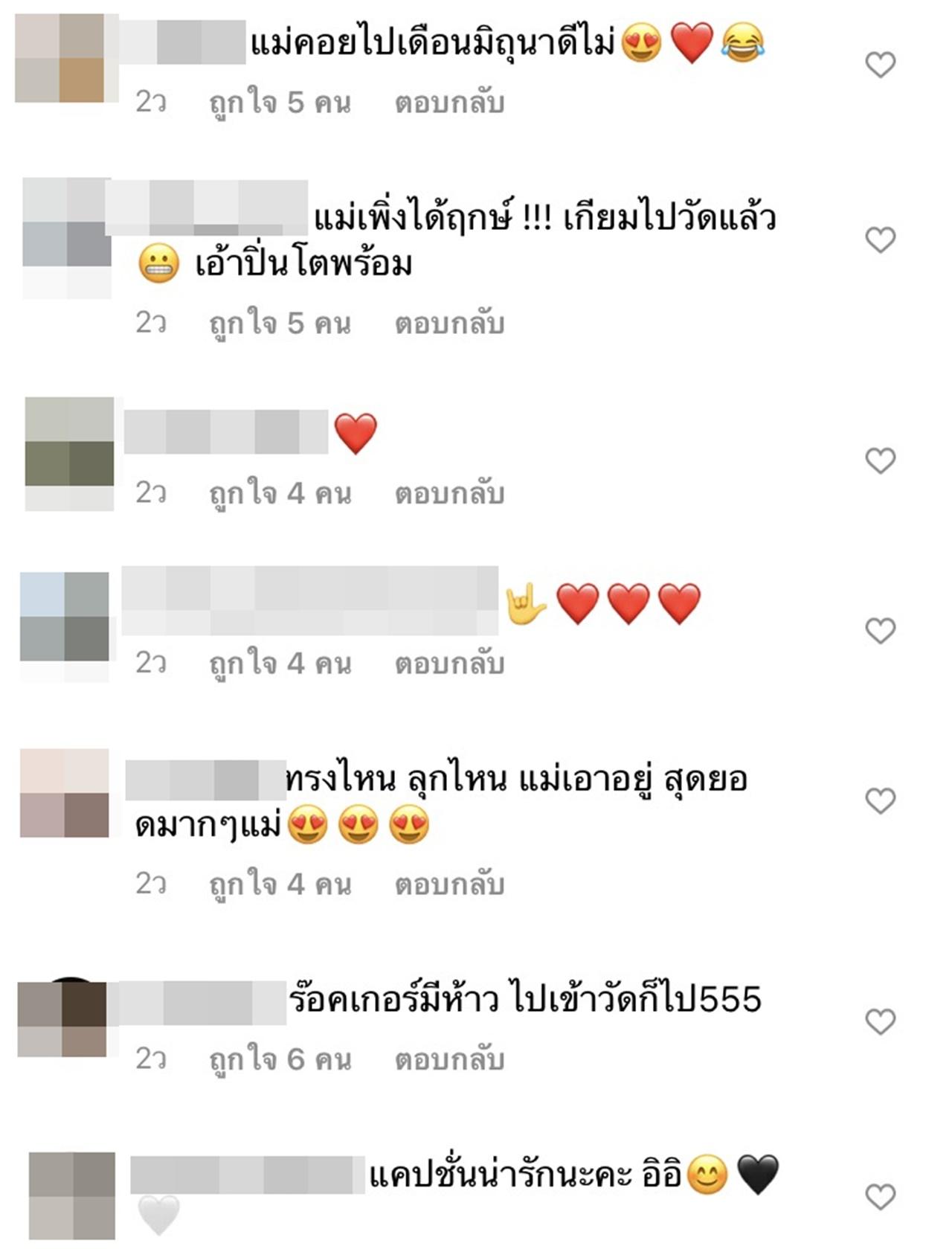Like the comment about waiting until June
The image size is (952, 1249).
point(881,65)
